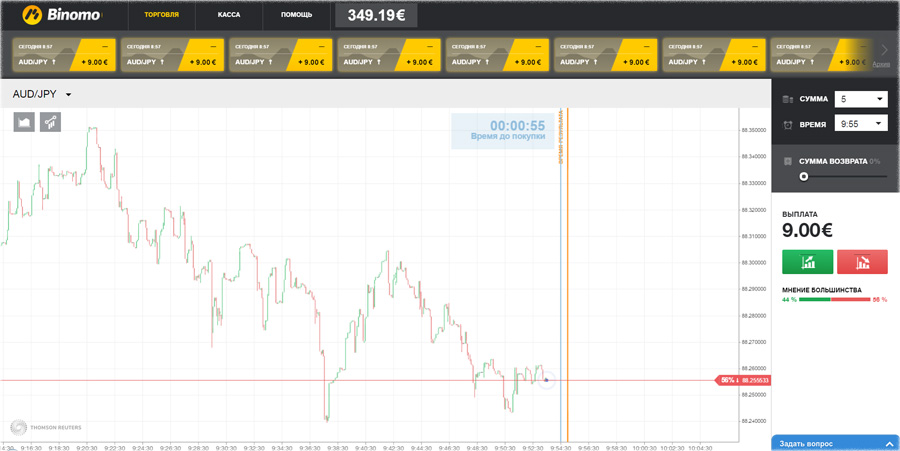The width and height of the screenshot is (900, 451).
Task: Open the chart indicators icon
Action: tap(50, 122)
